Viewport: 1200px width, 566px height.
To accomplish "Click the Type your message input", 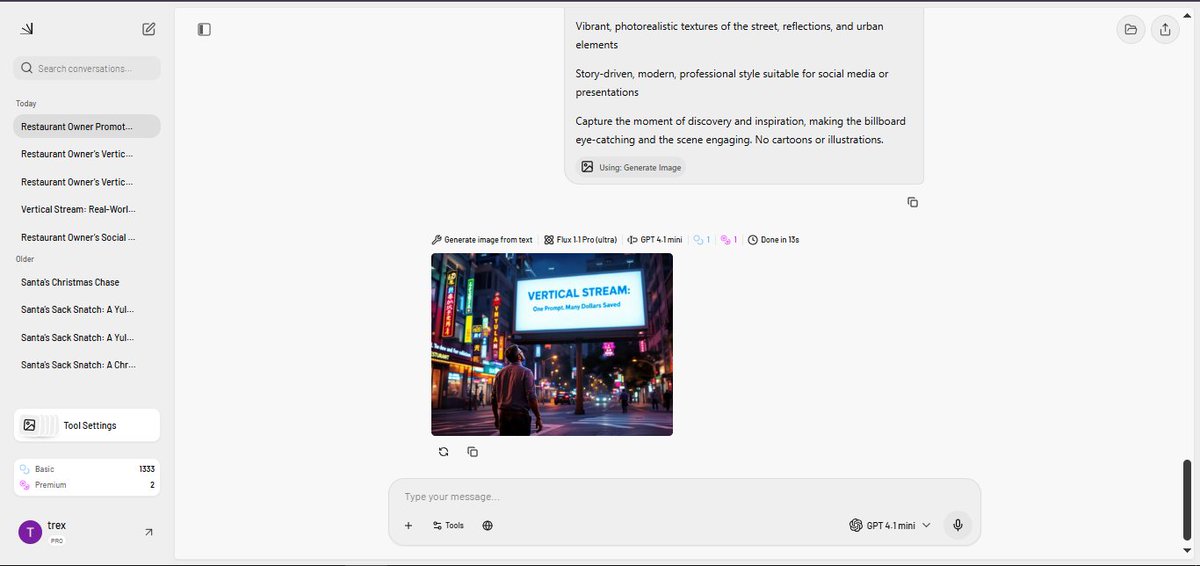I will [684, 497].
